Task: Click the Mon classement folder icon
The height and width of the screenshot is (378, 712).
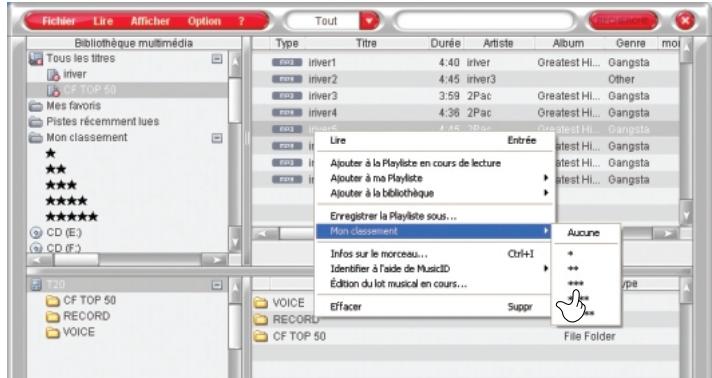Action: 36,137
